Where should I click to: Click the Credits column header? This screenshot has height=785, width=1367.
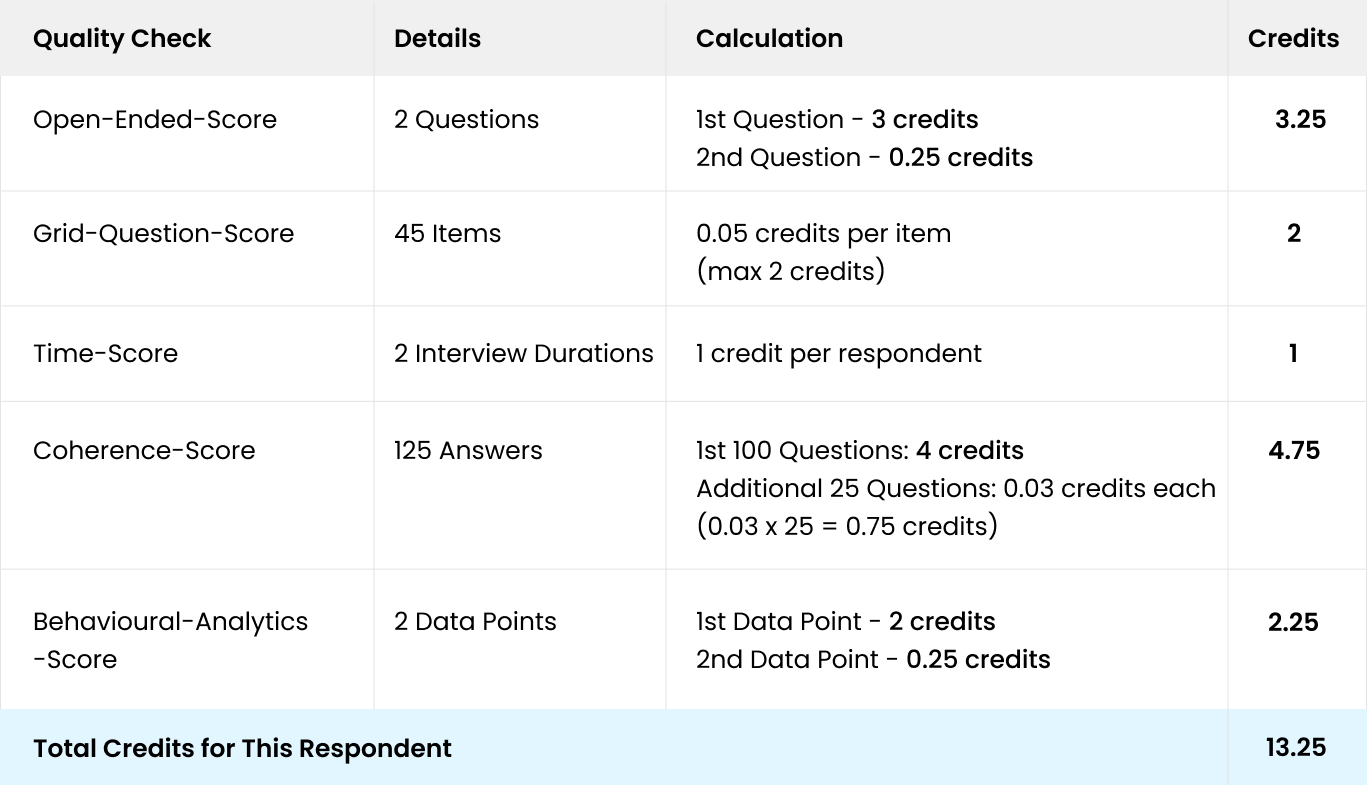click(x=1293, y=38)
